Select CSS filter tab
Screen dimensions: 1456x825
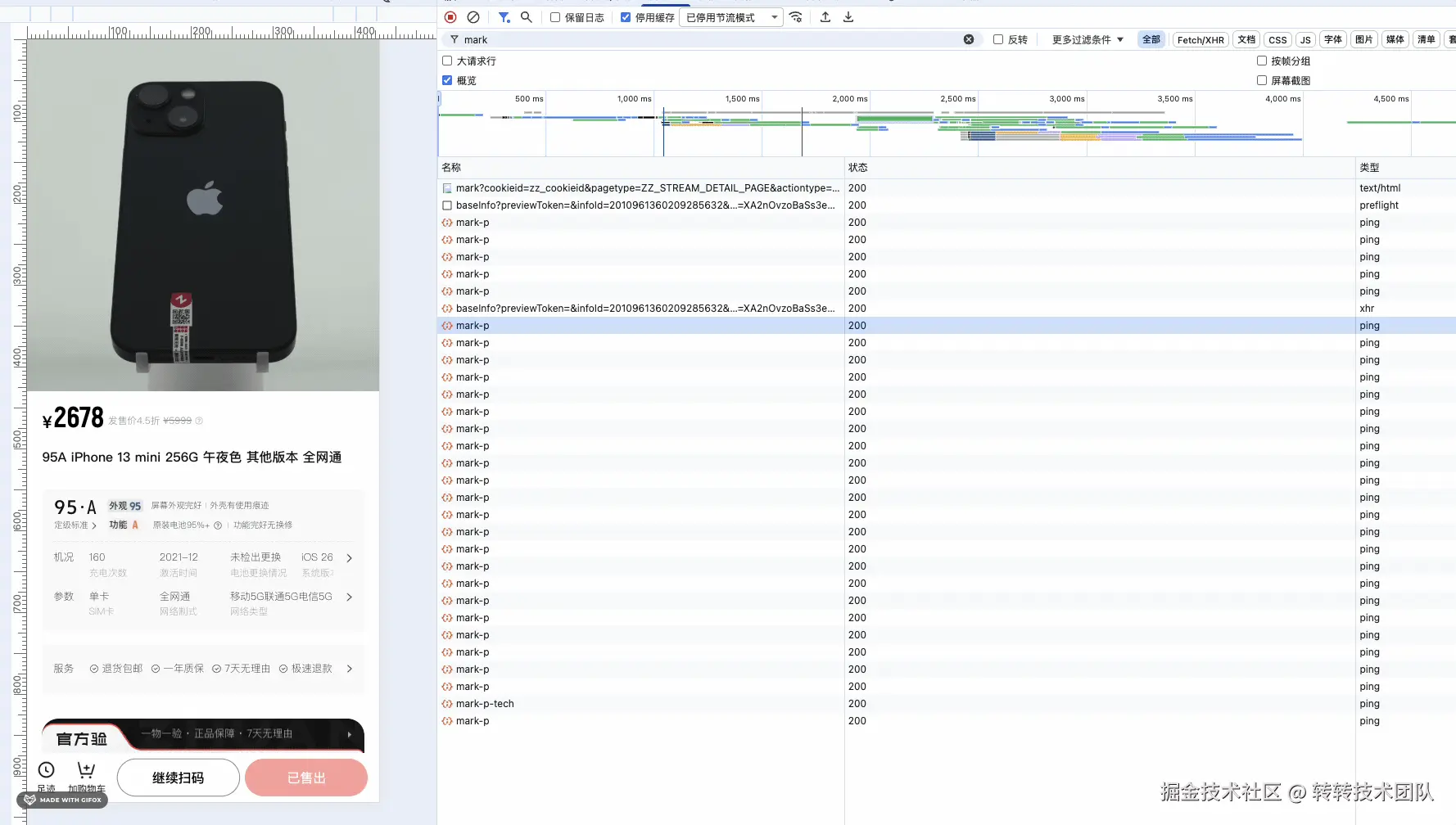pos(1277,39)
